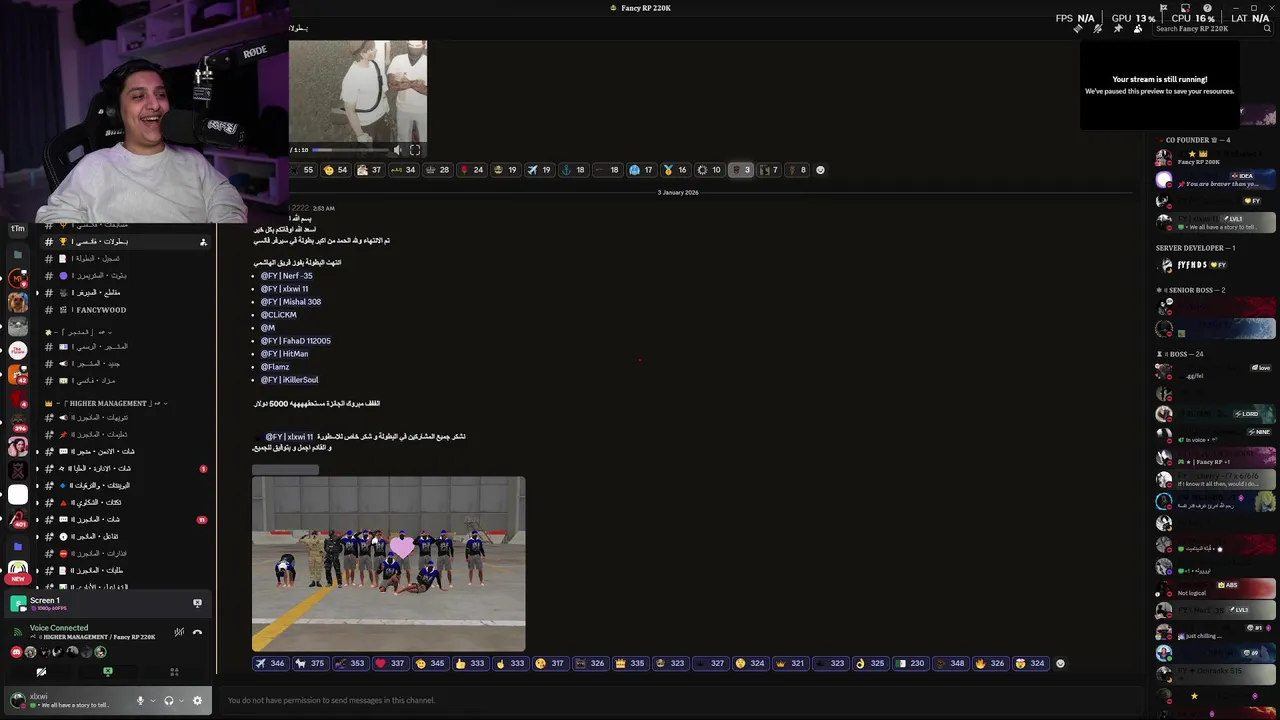The height and width of the screenshot is (720, 1280).
Task: Open the channel with red badge 1
Action: coord(125,468)
